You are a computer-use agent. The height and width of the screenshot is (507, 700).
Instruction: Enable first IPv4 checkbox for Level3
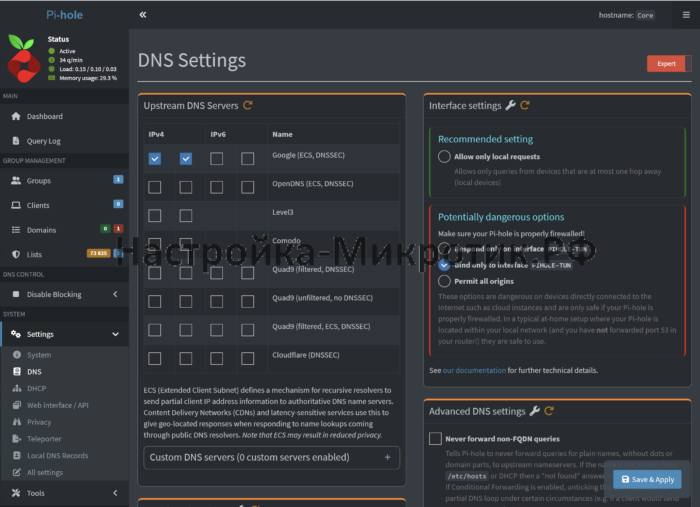[x=155, y=216]
